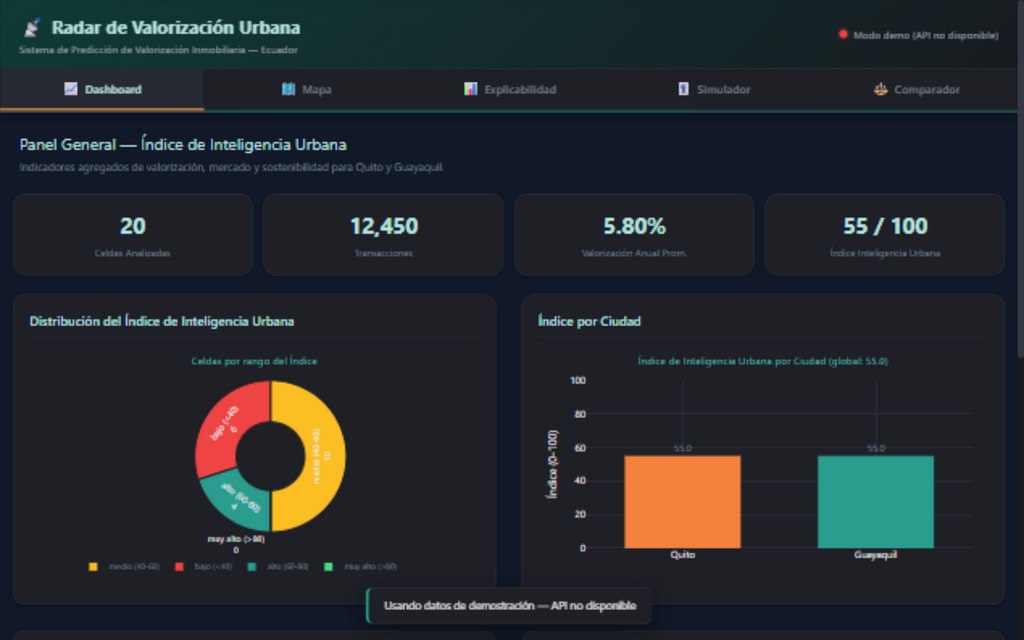Click the 5.80% Valorización Anual card

point(634,234)
